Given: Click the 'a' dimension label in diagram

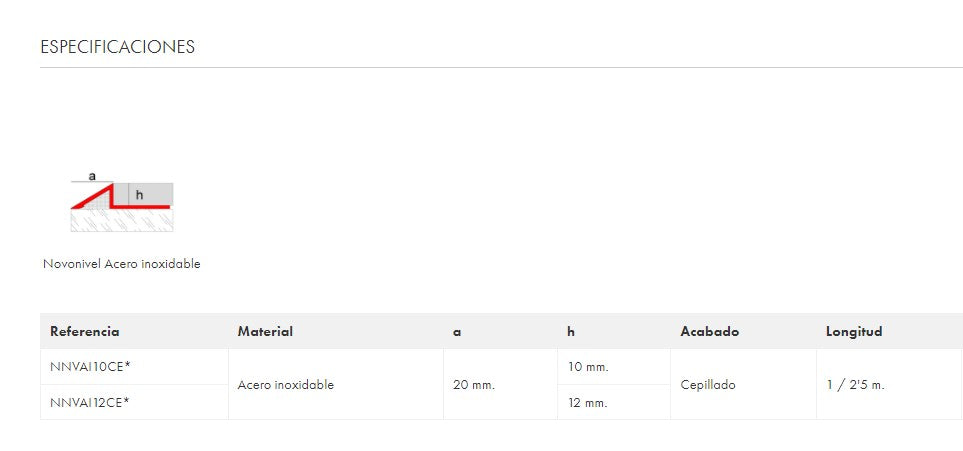Looking at the screenshot, I should coord(92,176).
